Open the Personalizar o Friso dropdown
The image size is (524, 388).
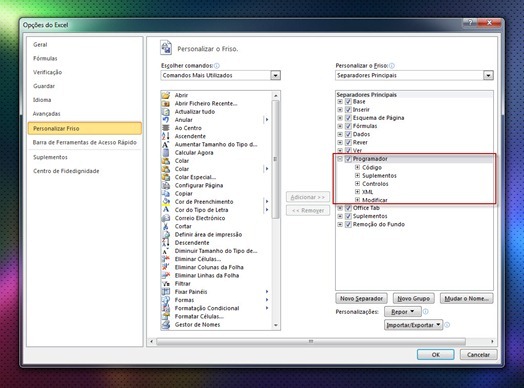[488, 76]
